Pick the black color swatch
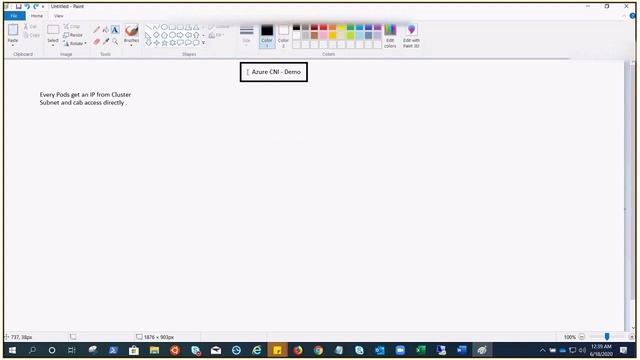Image resolution: width=640 pixels, height=360 pixels. click(296, 27)
